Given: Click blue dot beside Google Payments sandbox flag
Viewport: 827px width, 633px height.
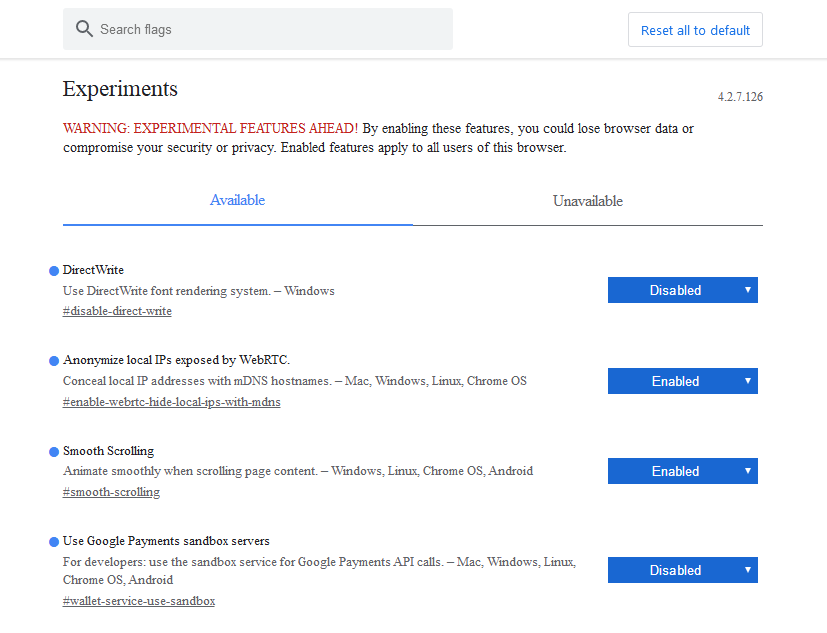Looking at the screenshot, I should [x=54, y=542].
